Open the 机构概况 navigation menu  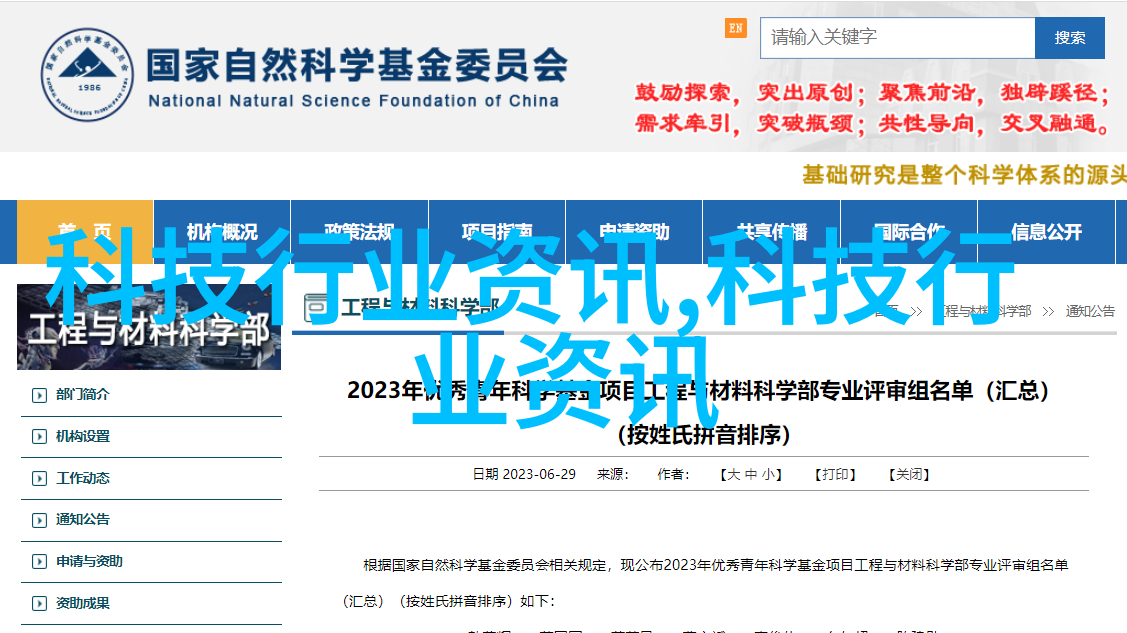pyautogui.click(x=222, y=231)
